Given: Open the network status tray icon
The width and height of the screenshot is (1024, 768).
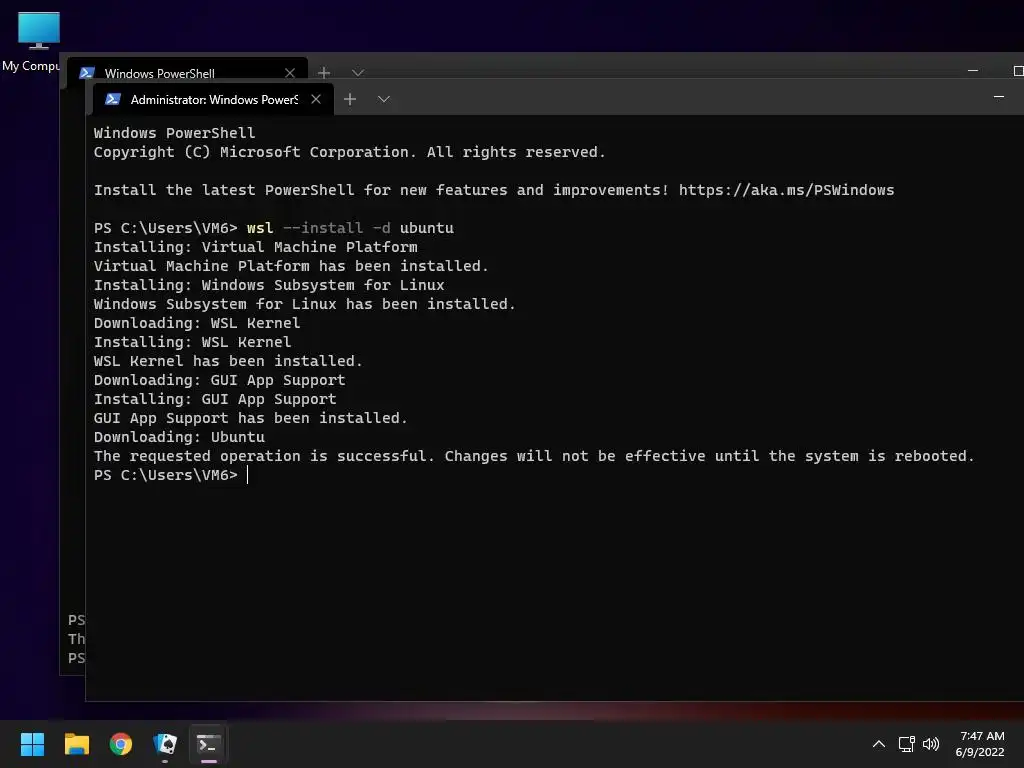Looking at the screenshot, I should pyautogui.click(x=906, y=744).
